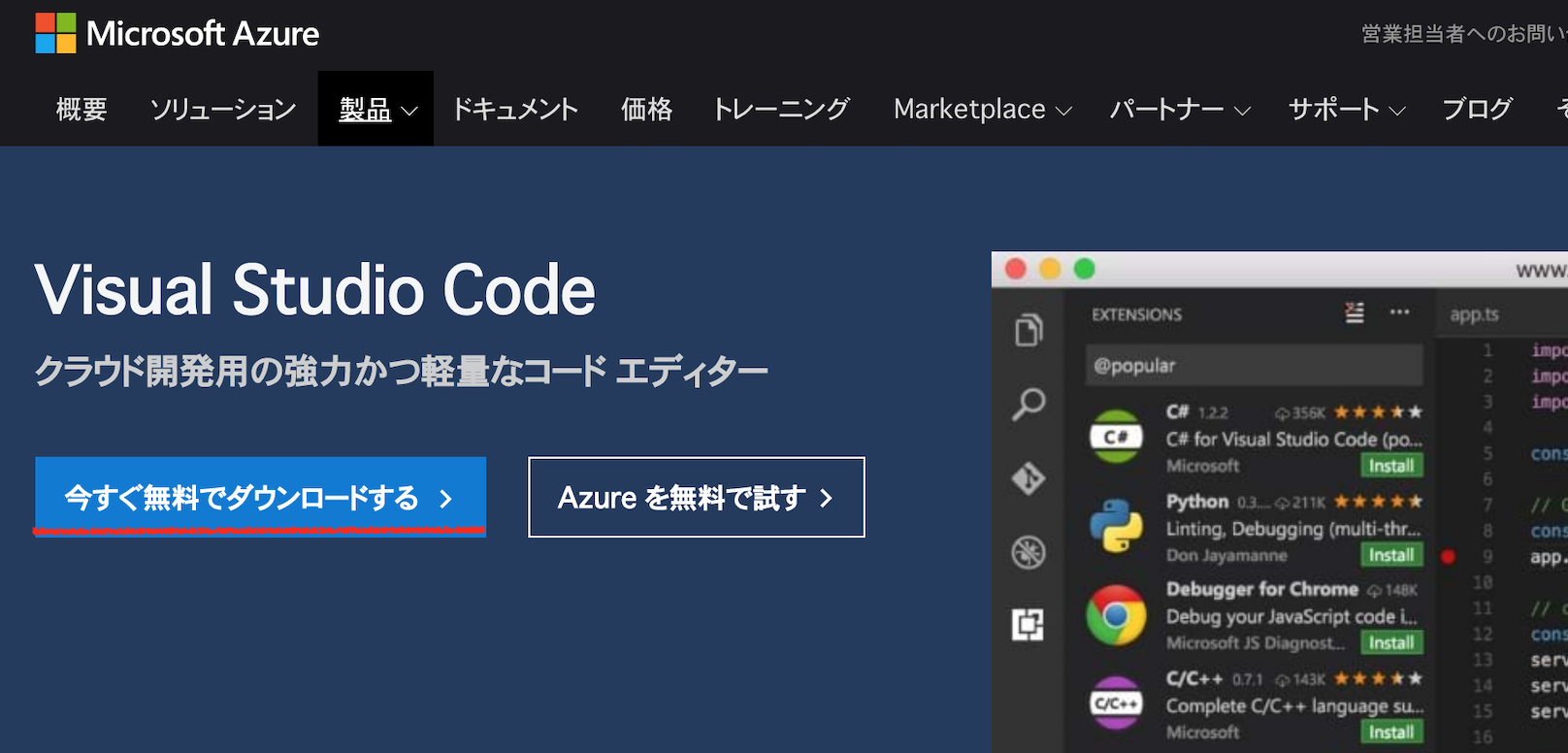Image resolution: width=1568 pixels, height=753 pixels.
Task: Click the Microsoft Azure logo
Action: pyautogui.click(x=178, y=34)
